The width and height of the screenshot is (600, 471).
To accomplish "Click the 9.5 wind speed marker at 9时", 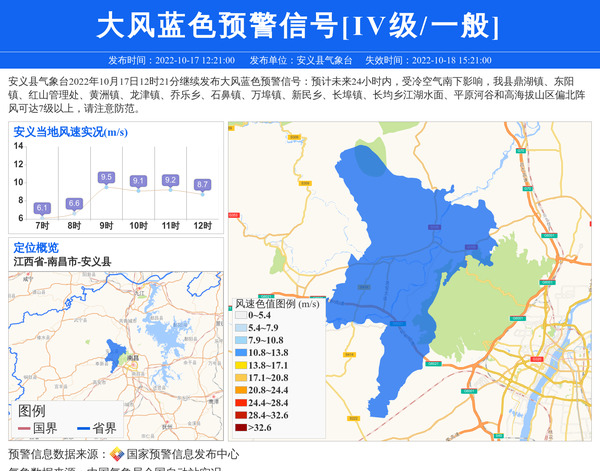I will click(x=106, y=177).
